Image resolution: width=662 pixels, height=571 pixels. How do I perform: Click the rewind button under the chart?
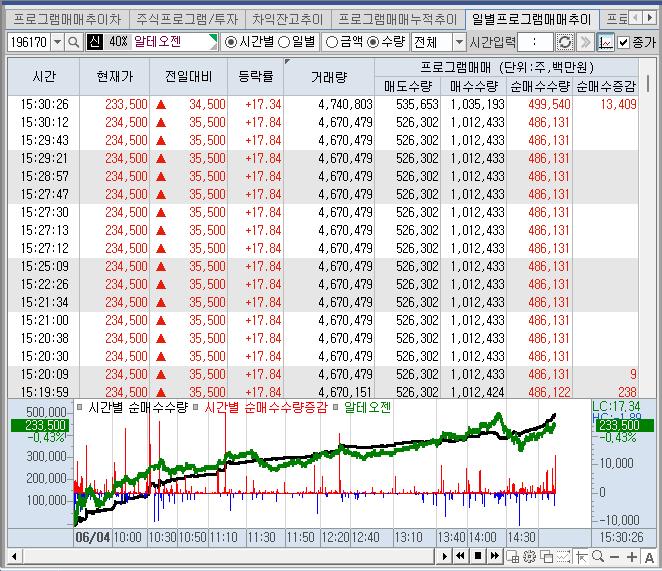coord(460,556)
